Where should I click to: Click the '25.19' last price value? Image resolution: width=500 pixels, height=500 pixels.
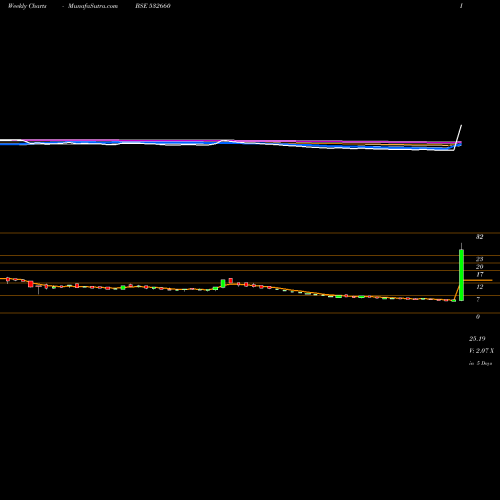477,339
